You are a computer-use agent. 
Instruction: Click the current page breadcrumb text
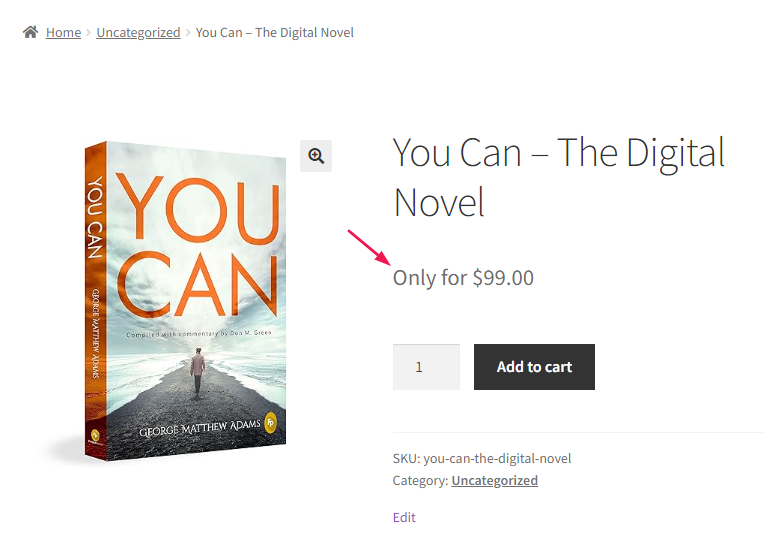(x=274, y=33)
